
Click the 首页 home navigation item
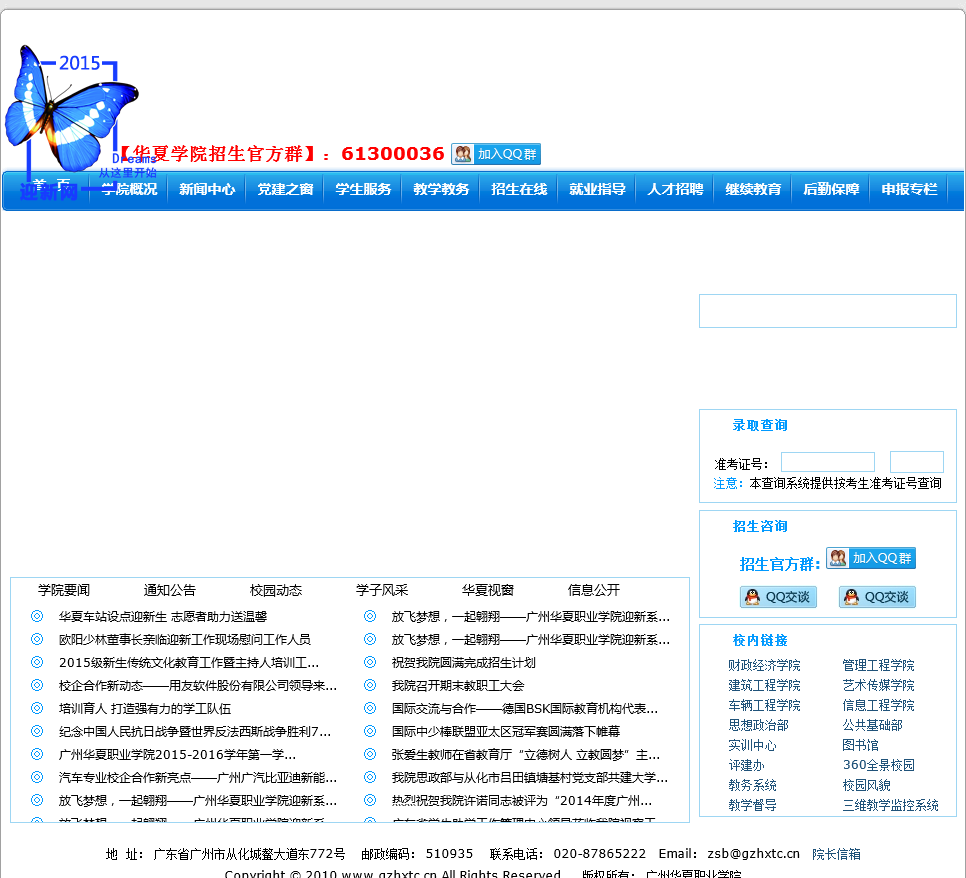point(52,184)
